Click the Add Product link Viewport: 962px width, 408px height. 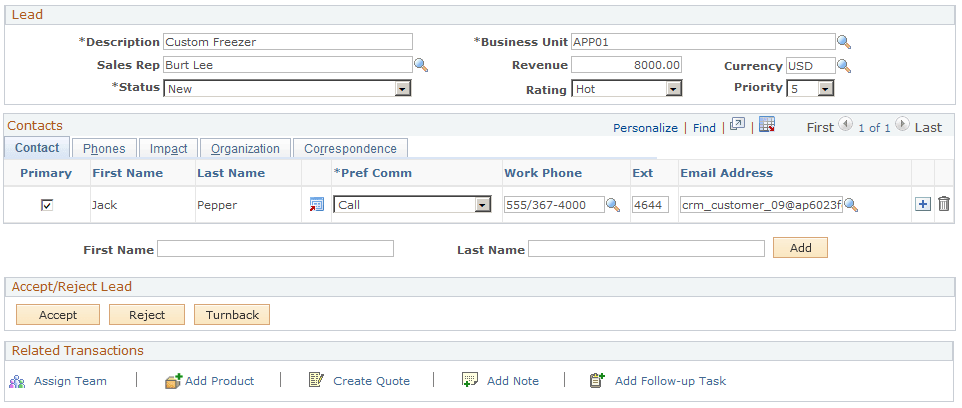point(219,381)
